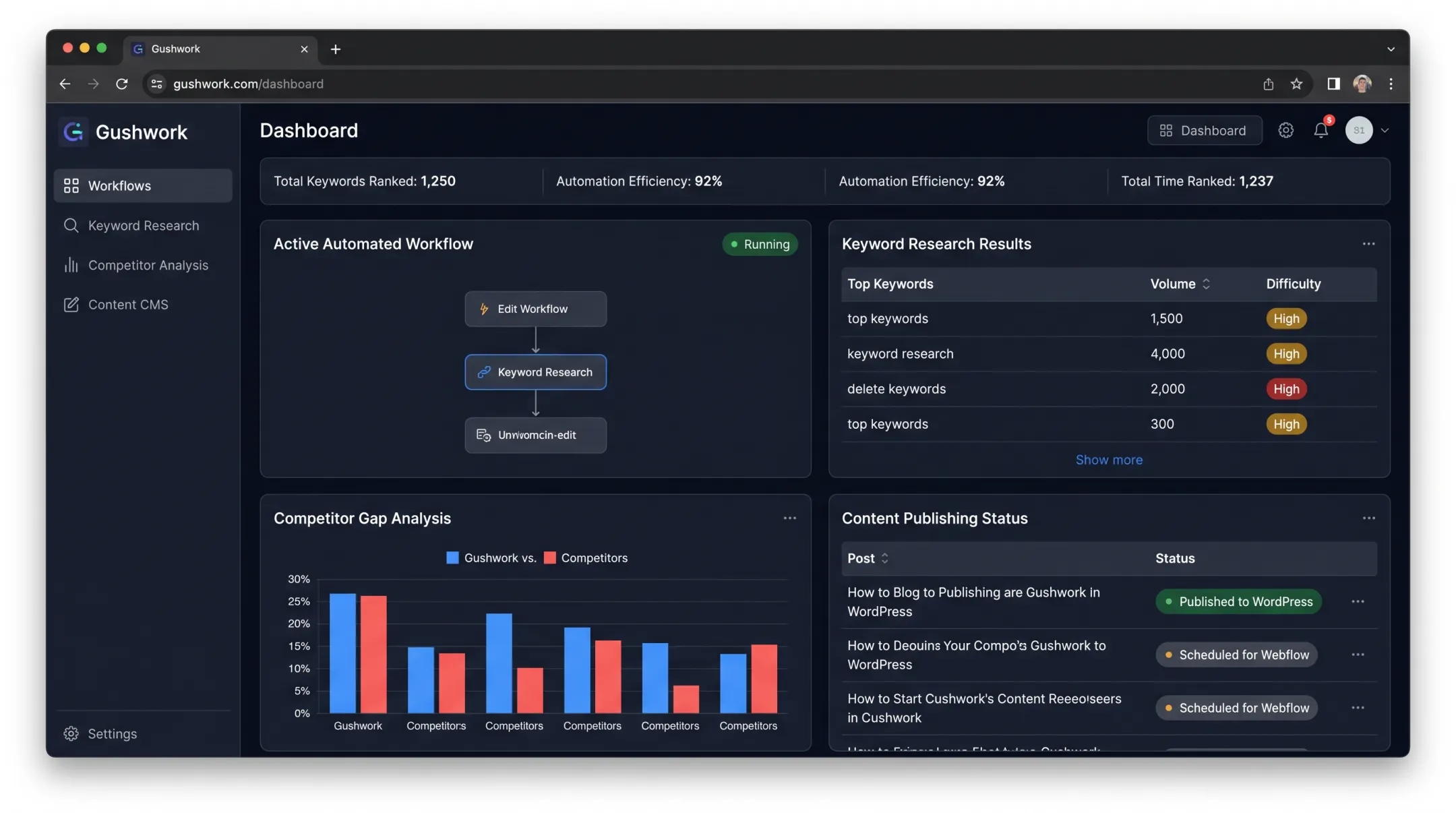This screenshot has width=1456, height=813.
Task: Click the 4,000 volume value
Action: pyautogui.click(x=1167, y=354)
